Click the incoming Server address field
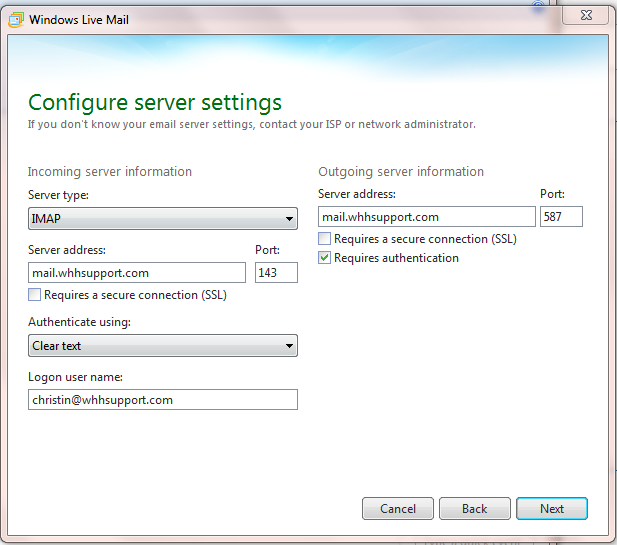 [x=136, y=272]
